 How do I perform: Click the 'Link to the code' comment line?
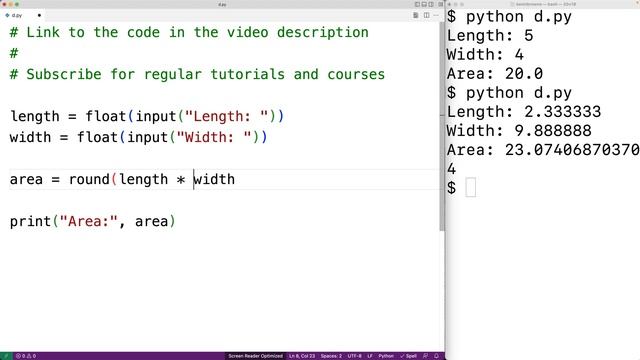click(x=189, y=32)
